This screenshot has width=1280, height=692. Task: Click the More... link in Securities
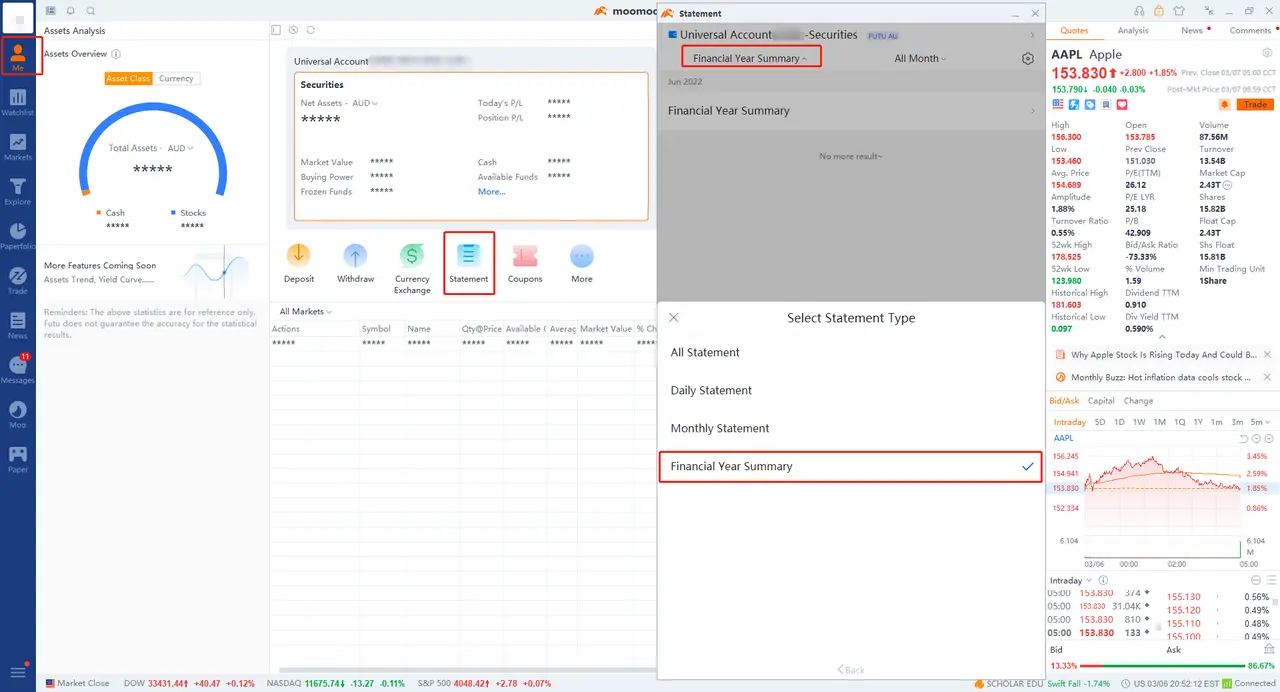pos(491,192)
